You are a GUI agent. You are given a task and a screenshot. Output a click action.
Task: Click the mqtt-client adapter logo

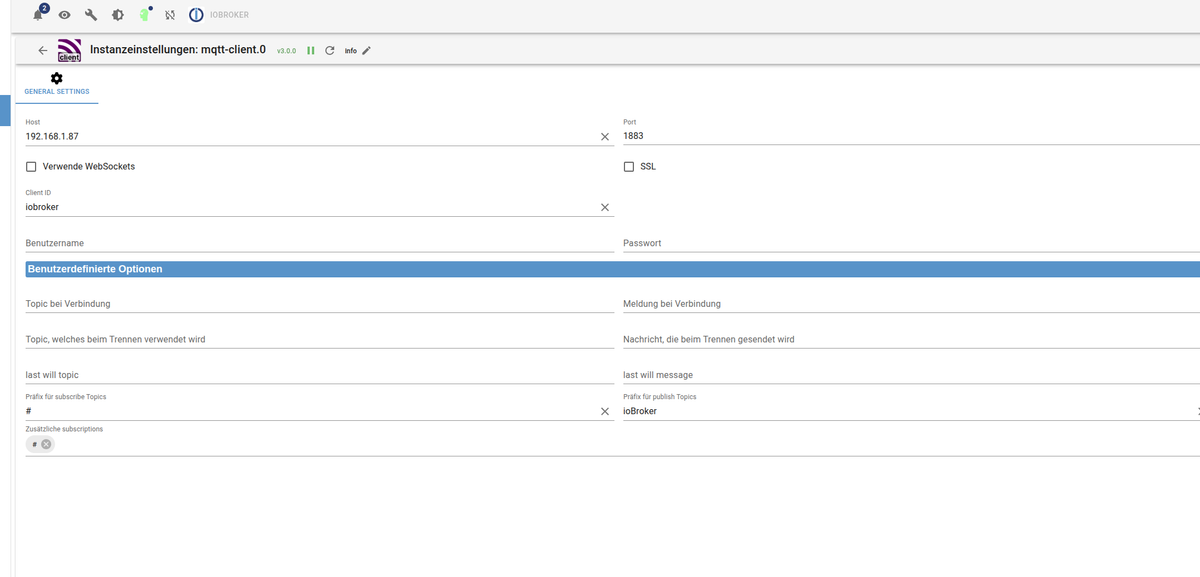(x=69, y=50)
